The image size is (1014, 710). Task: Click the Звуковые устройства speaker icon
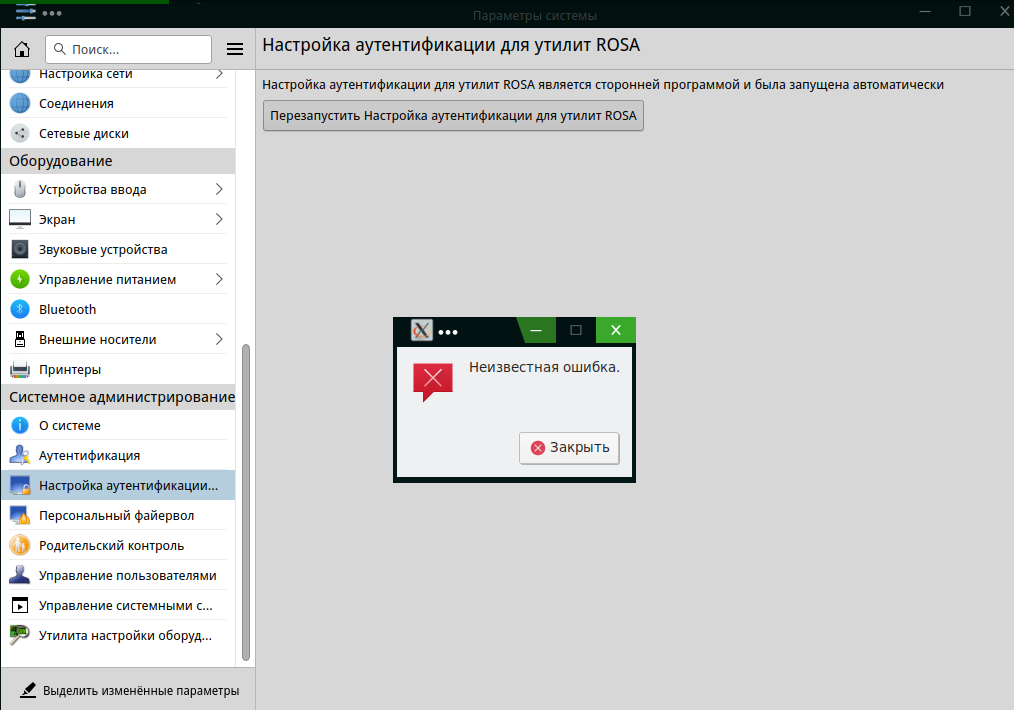[x=20, y=249]
